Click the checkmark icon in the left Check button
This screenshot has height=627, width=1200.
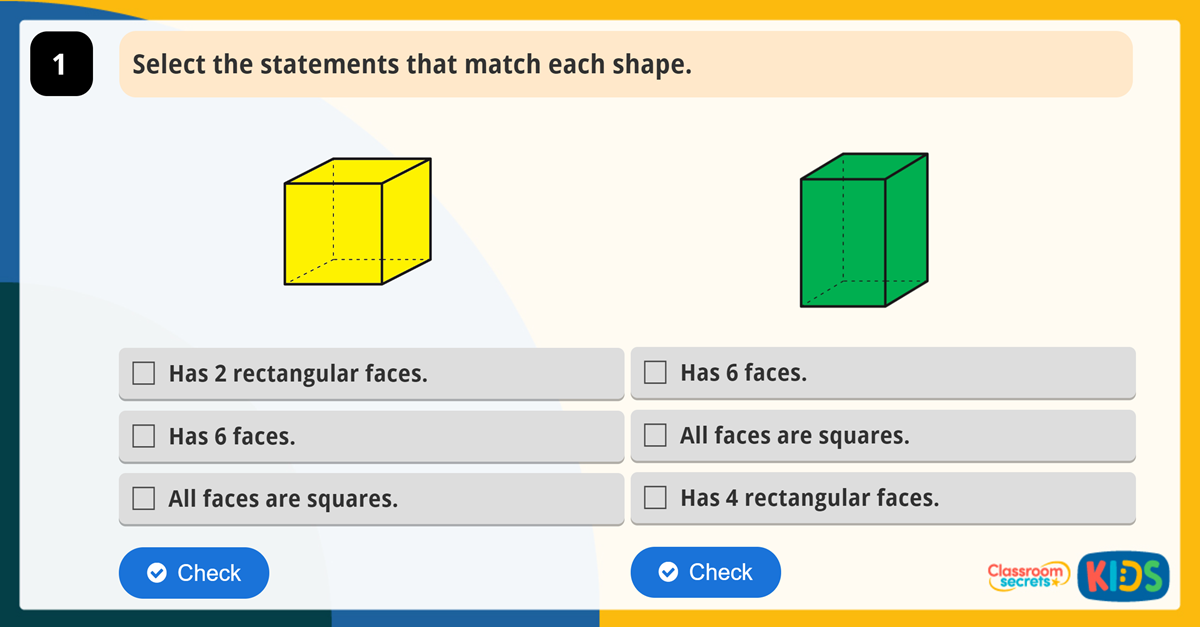click(156, 573)
